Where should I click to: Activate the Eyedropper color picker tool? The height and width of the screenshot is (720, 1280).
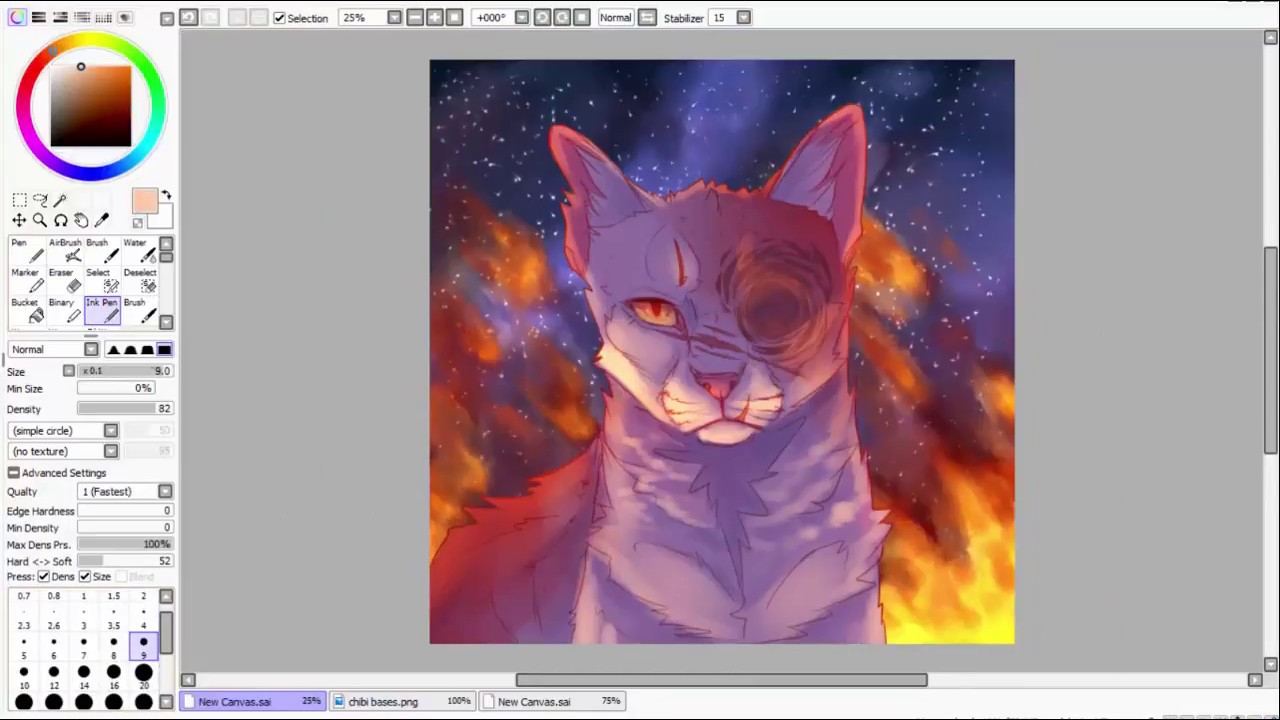coord(101,221)
